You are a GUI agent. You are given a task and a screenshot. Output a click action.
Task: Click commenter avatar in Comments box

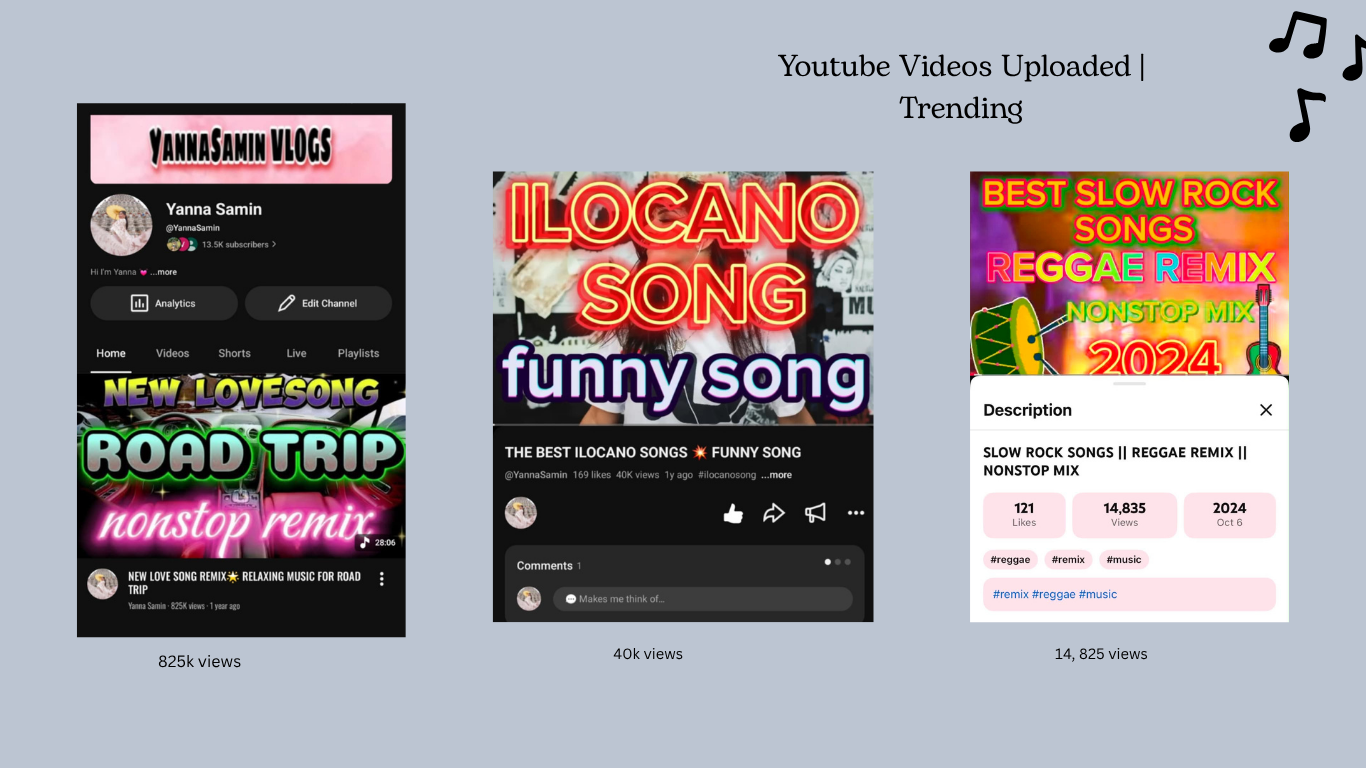point(529,599)
